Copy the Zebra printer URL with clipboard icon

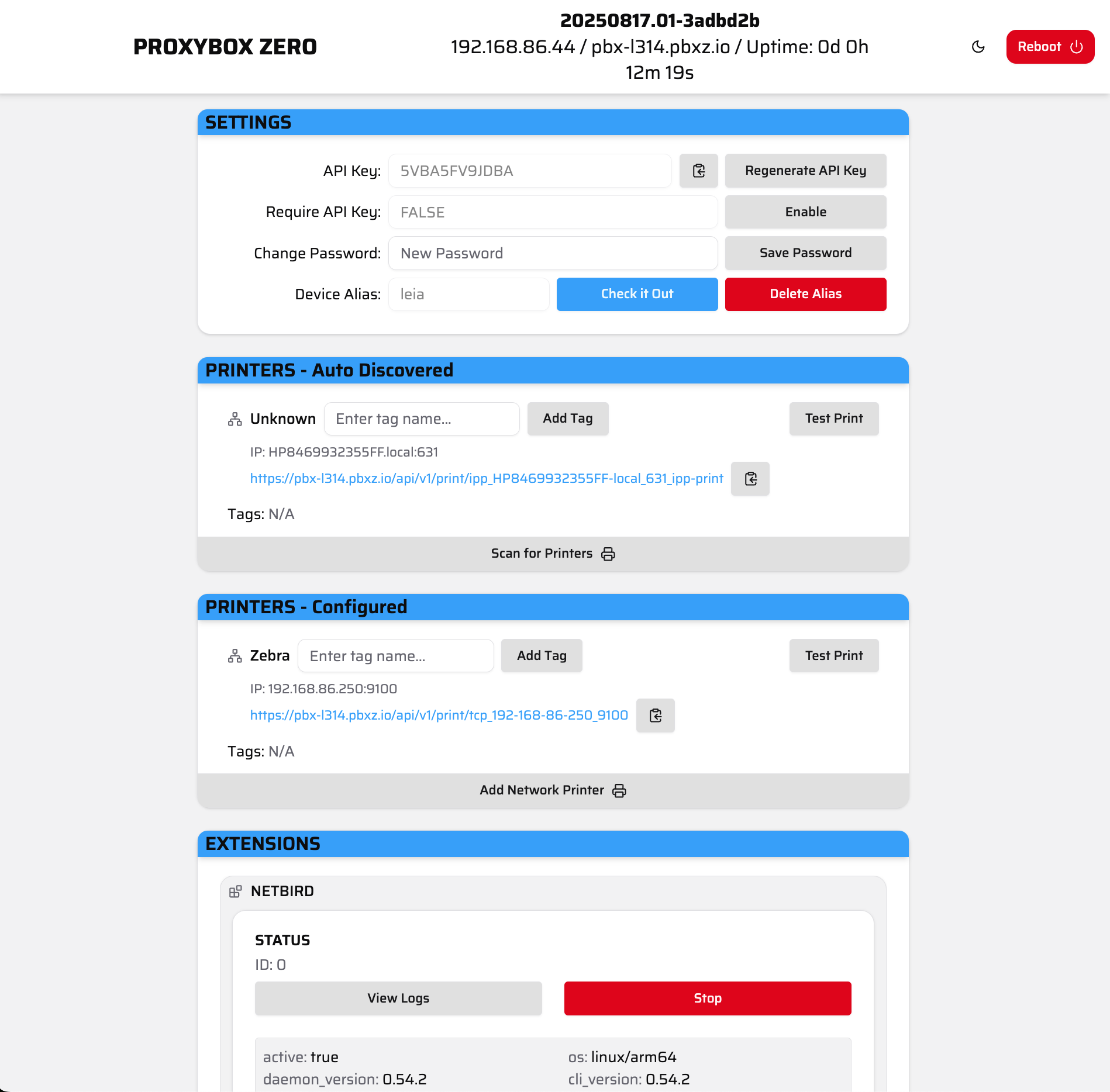655,715
